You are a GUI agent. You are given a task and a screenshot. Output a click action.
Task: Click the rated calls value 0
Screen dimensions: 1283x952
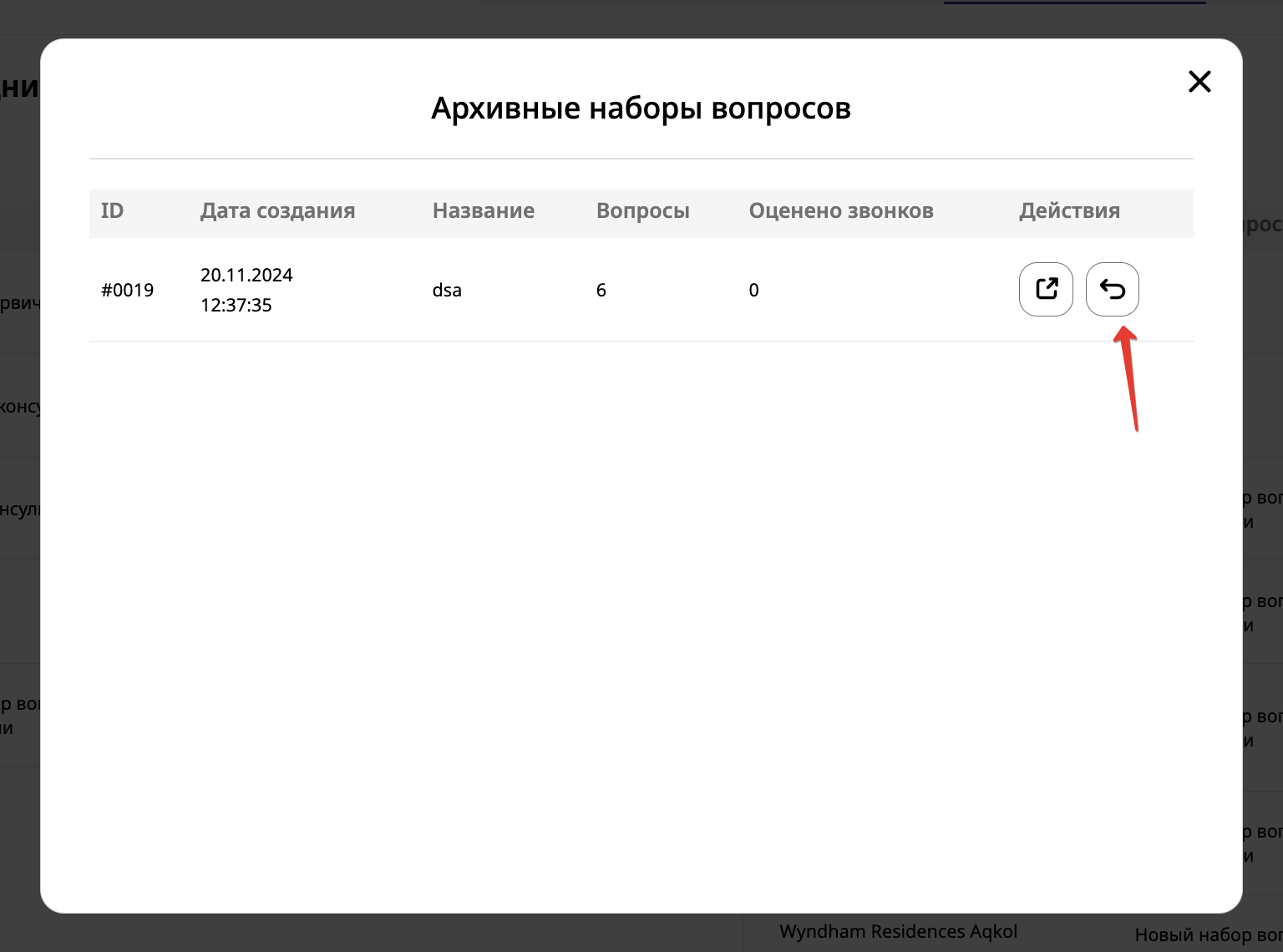tap(753, 291)
